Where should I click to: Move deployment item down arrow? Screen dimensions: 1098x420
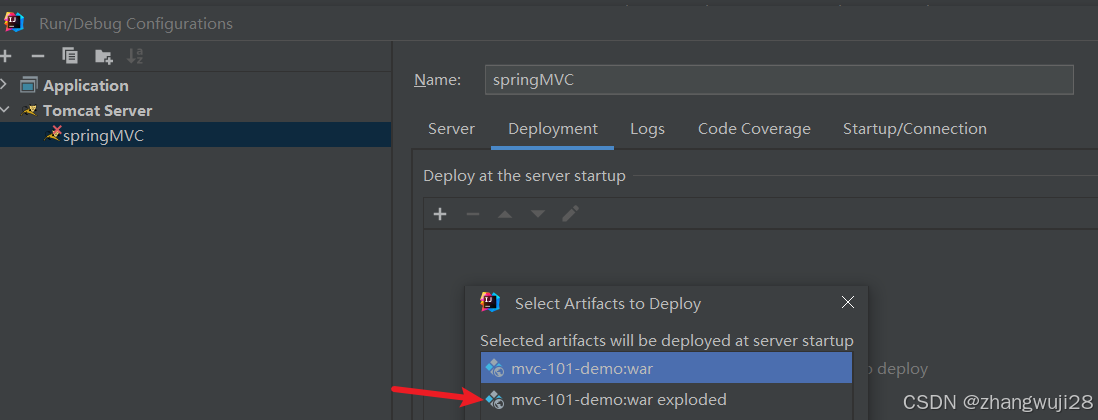[538, 214]
